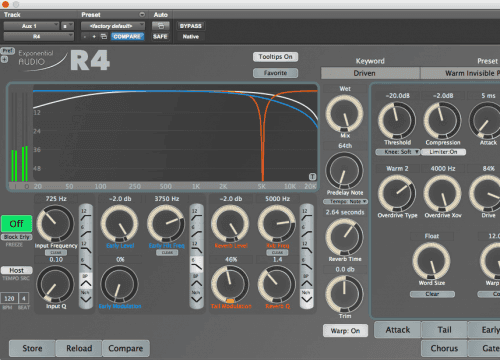Toggle the Host tempo source button
Image resolution: width=500 pixels, height=360 pixels.
pyautogui.click(x=16, y=270)
